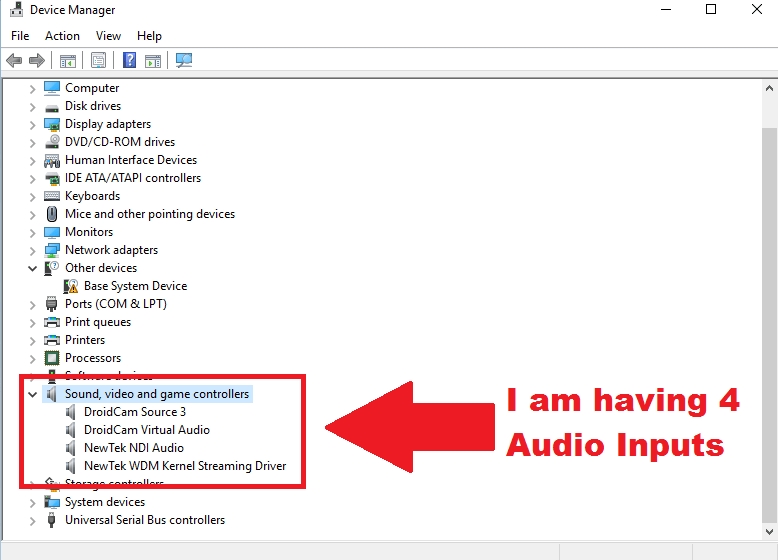This screenshot has height=560, width=778.
Task: Minimize the Device Manager window
Action: coord(666,9)
